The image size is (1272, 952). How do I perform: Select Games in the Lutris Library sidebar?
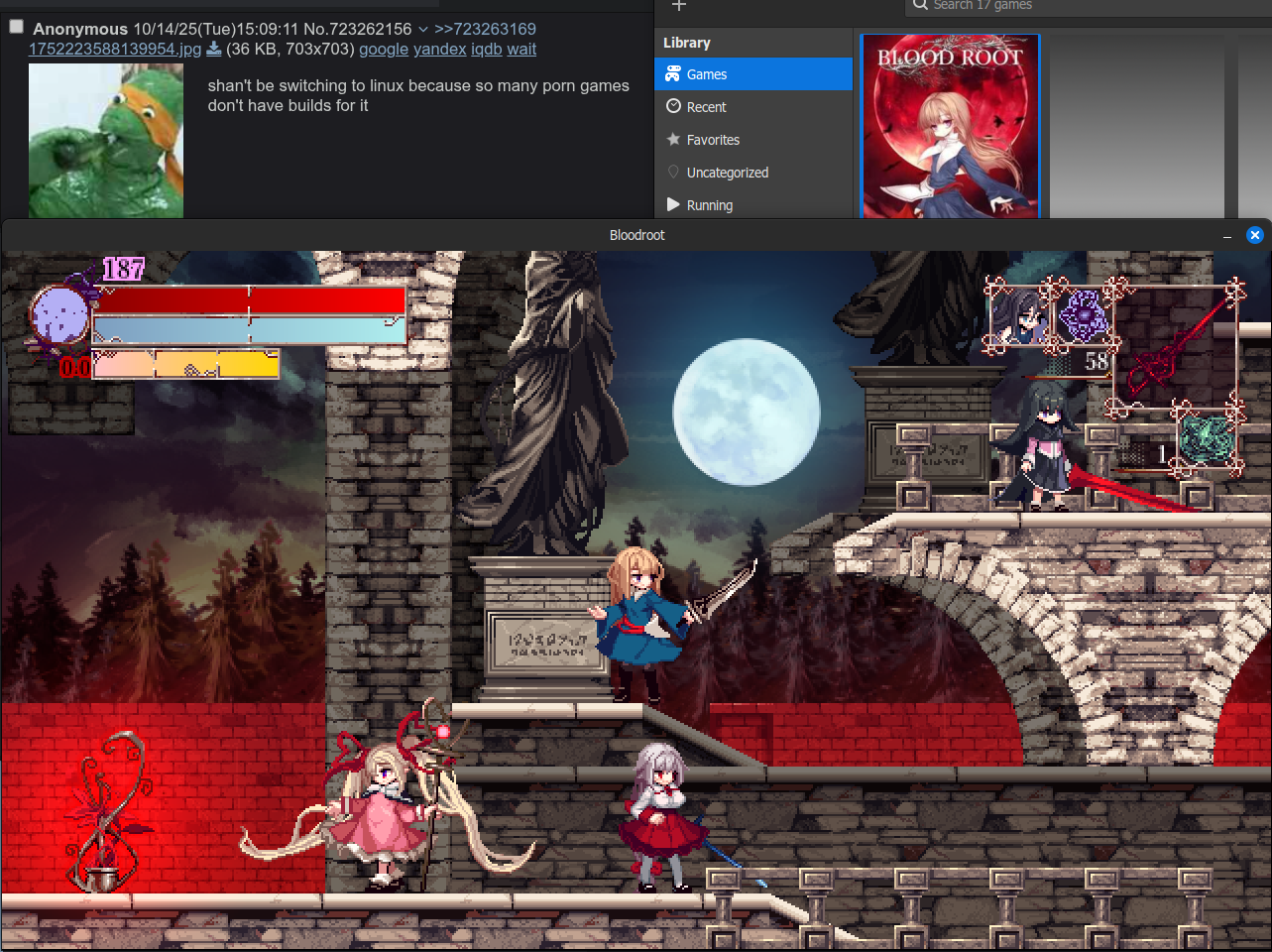tap(753, 74)
